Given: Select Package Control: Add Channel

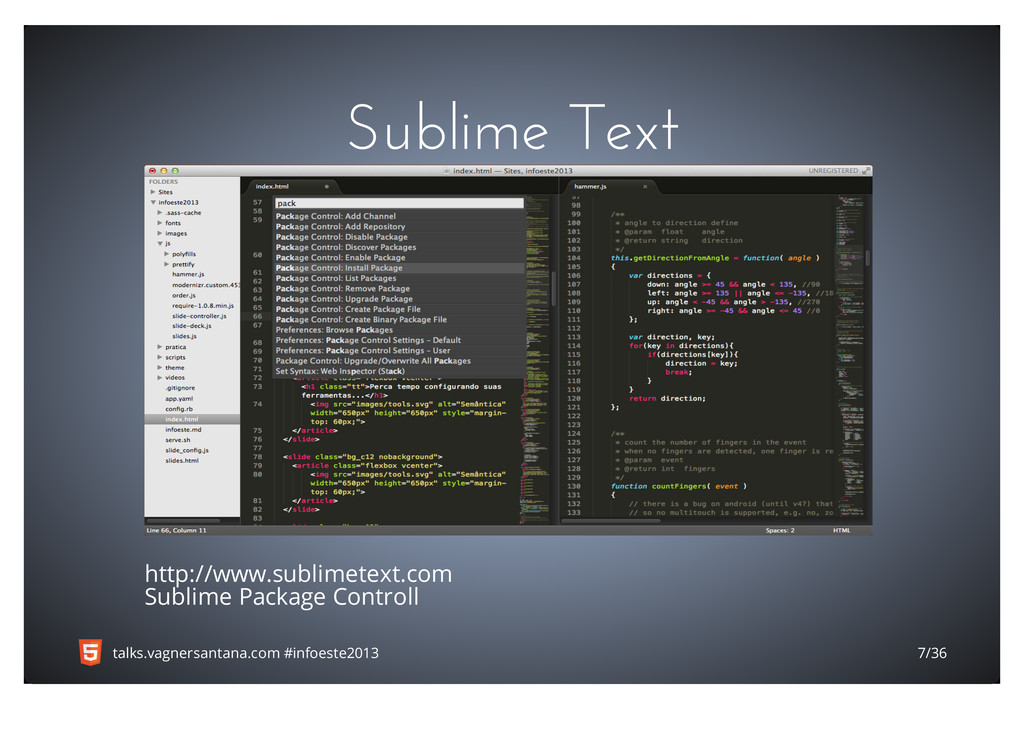Looking at the screenshot, I should pyautogui.click(x=399, y=216).
